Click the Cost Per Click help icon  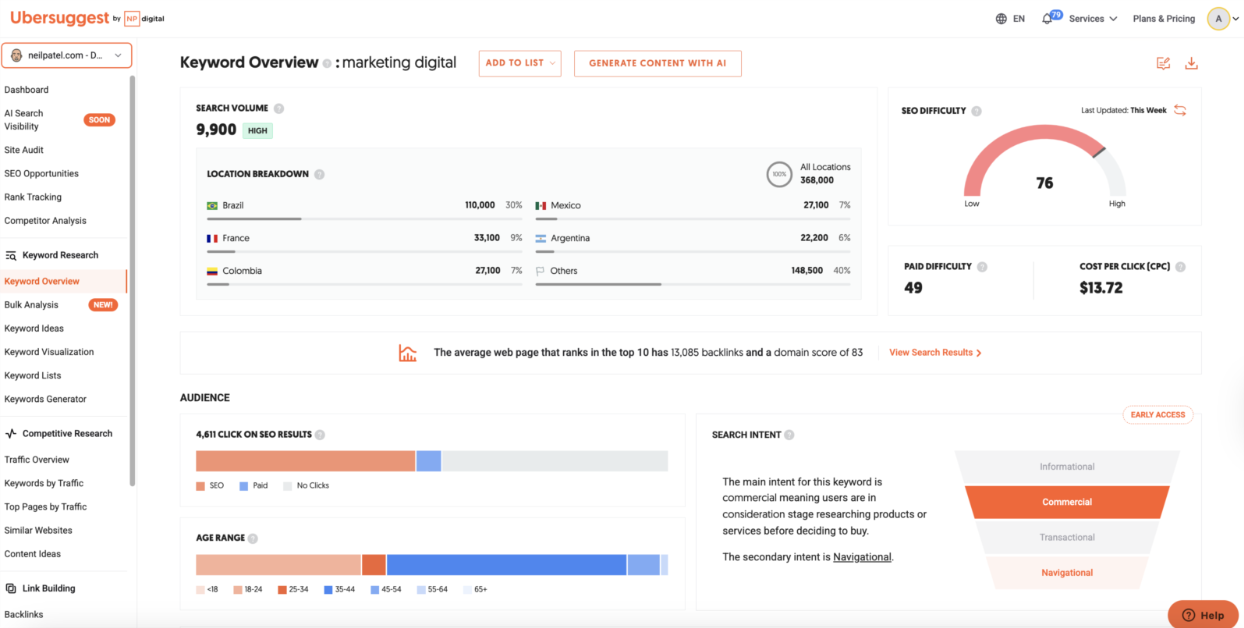coord(1180,267)
